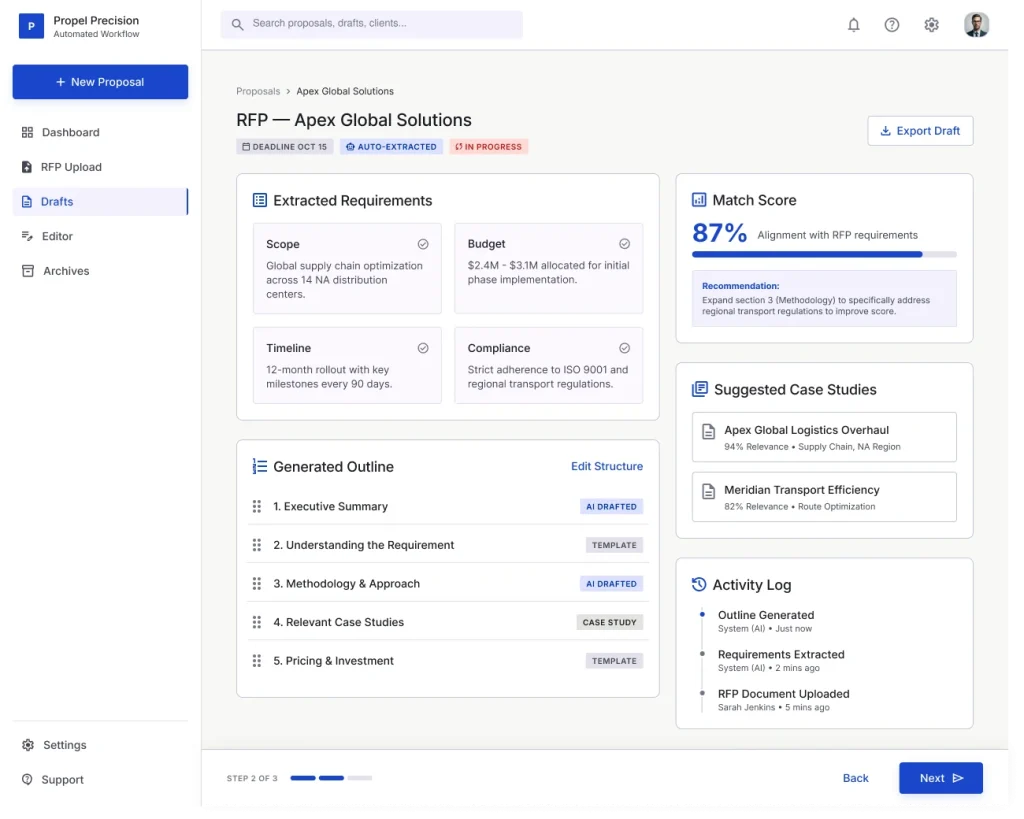Click Template tag on Understanding the Requirement
Screen dimensions: 1024x819
point(614,545)
